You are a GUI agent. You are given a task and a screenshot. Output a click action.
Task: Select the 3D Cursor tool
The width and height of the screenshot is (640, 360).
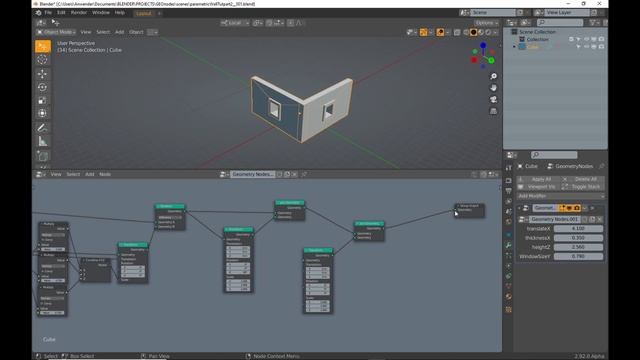tap(42, 60)
